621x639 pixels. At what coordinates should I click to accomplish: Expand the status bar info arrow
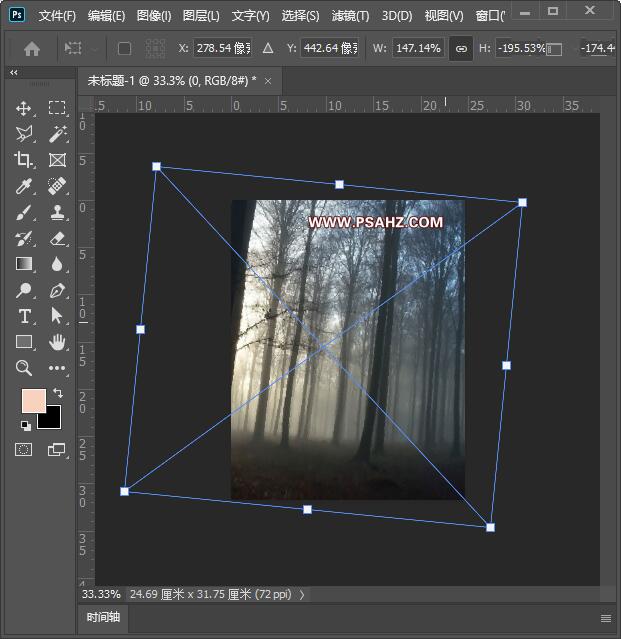coord(302,595)
